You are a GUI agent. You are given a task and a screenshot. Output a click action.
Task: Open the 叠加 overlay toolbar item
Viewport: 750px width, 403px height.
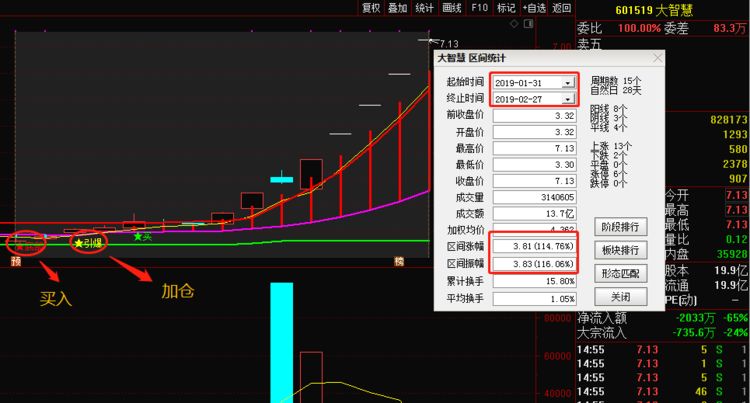(397, 8)
